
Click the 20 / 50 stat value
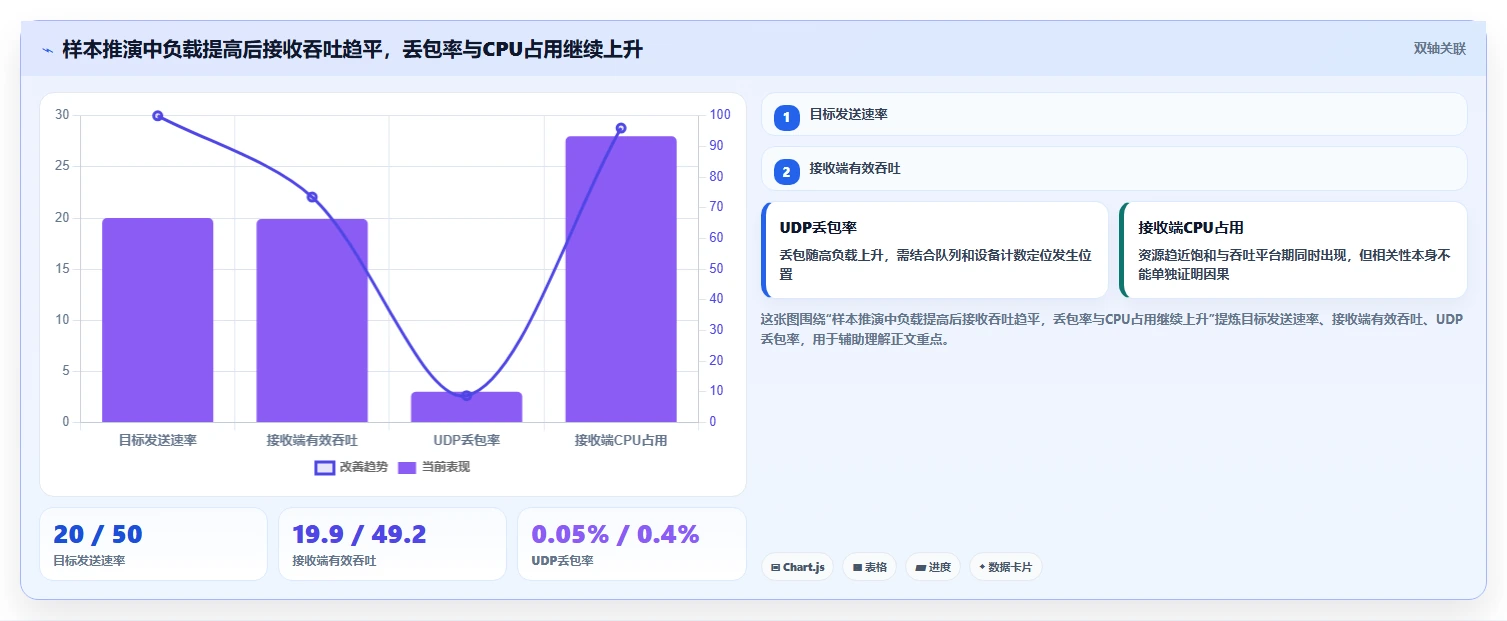98,535
